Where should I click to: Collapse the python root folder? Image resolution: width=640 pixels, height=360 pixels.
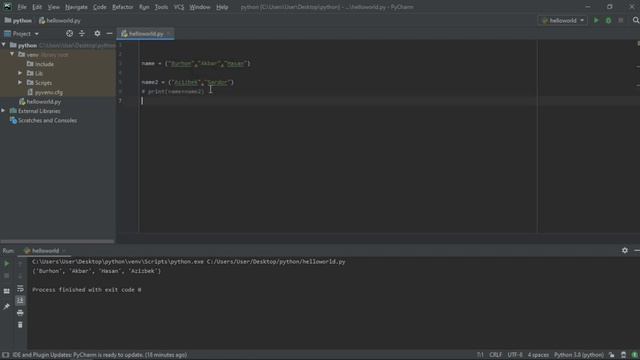click(4, 45)
